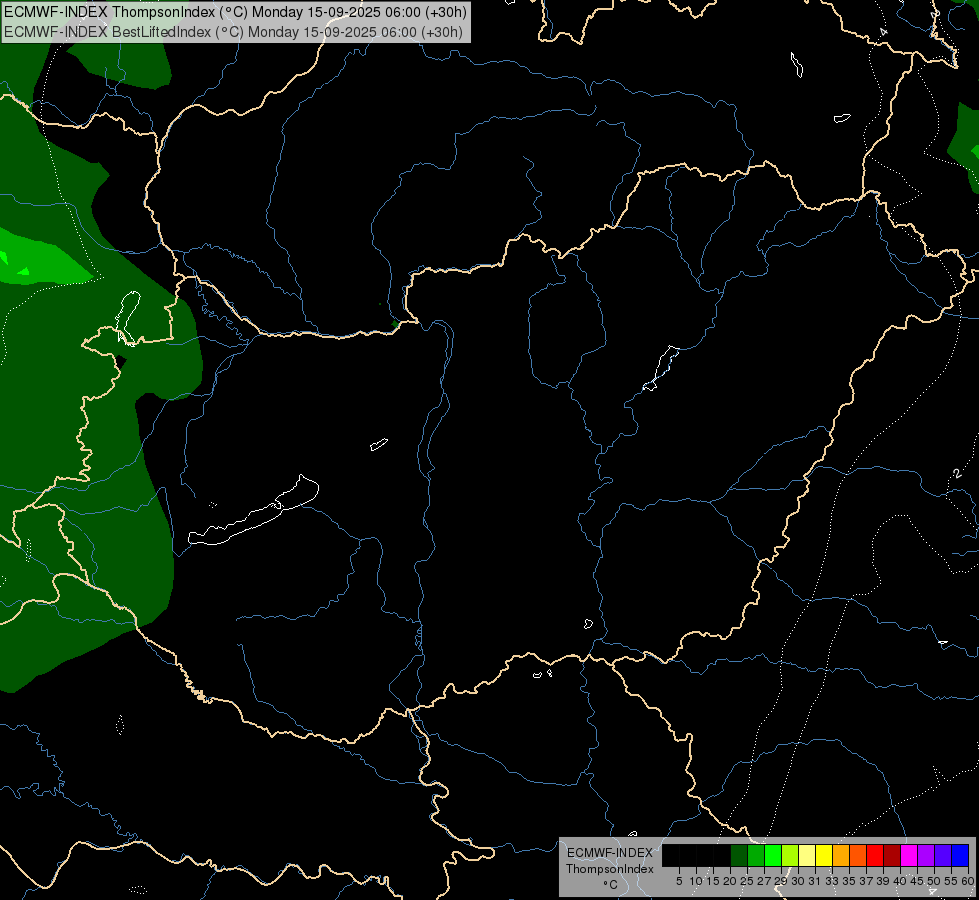Click the legend tick label '55'
The width and height of the screenshot is (979, 900).
tap(952, 881)
